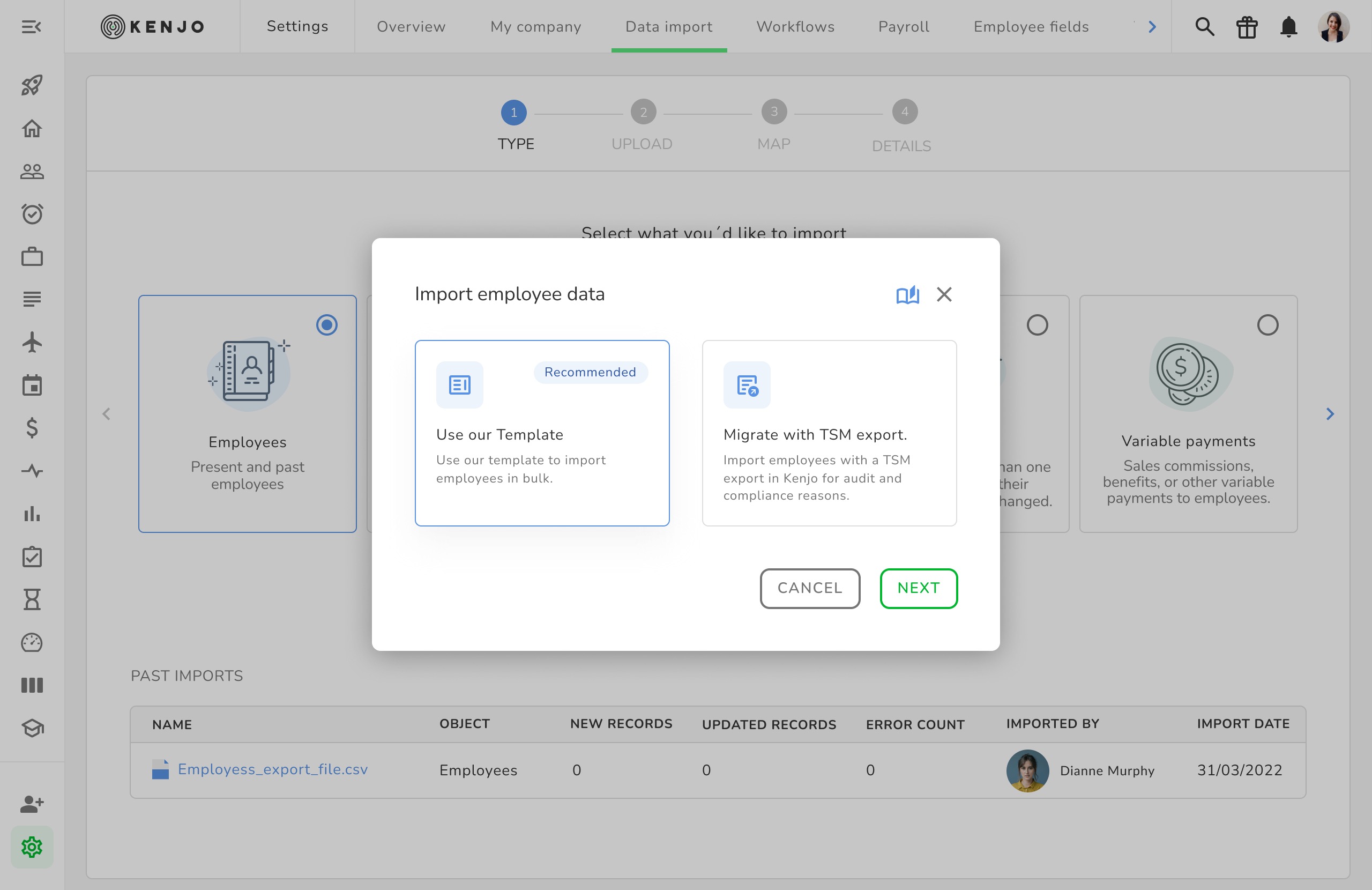The height and width of the screenshot is (890, 1372).
Task: Click the NEXT button
Action: 918,588
